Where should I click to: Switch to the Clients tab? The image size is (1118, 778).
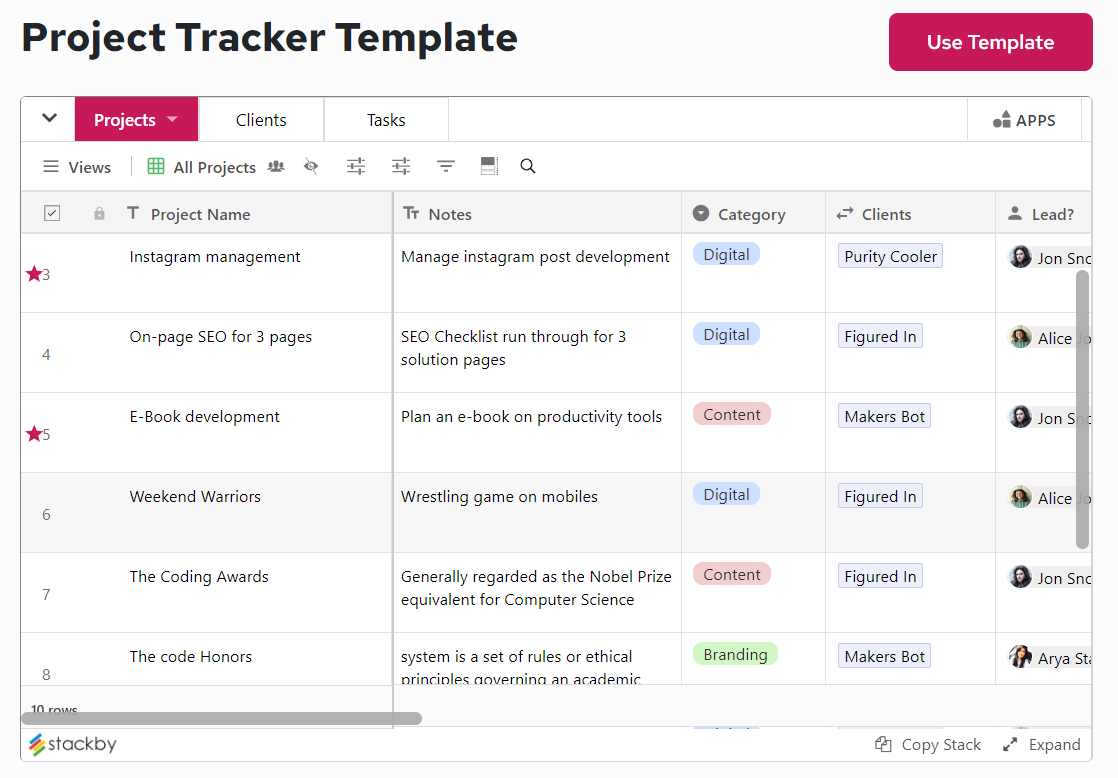coord(261,119)
